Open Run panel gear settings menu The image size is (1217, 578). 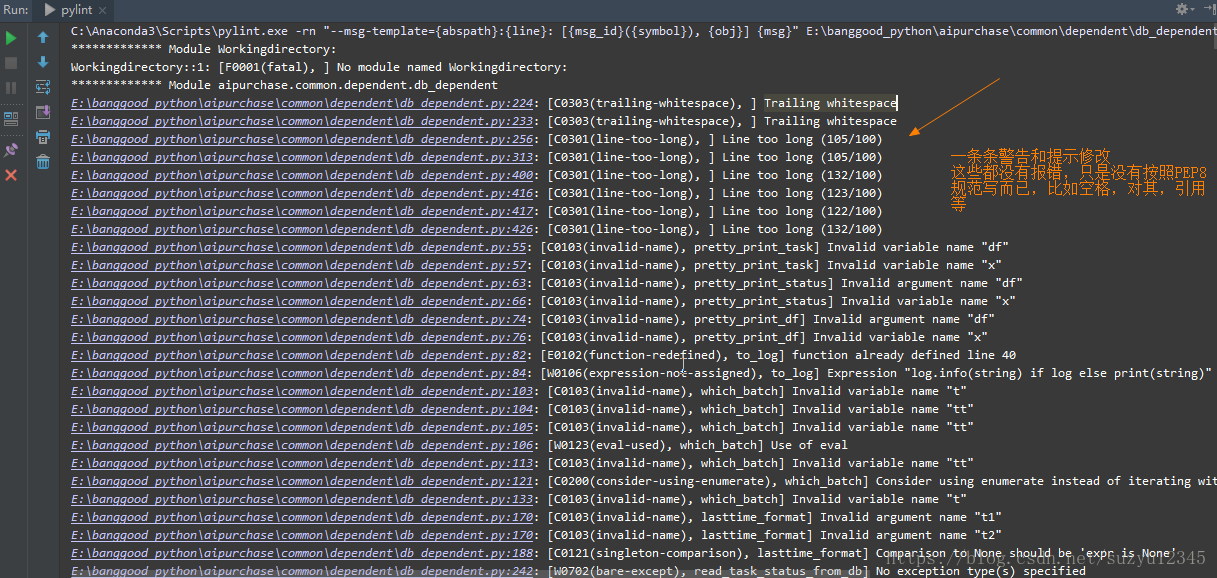point(1184,9)
